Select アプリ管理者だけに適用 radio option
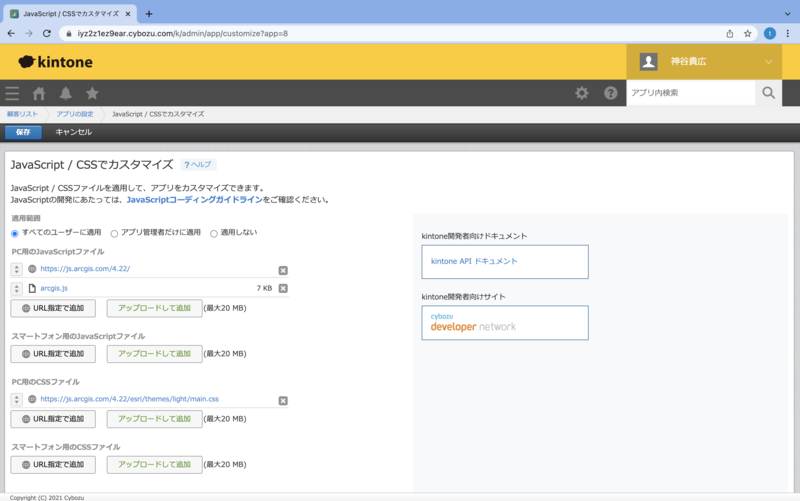Image resolution: width=800 pixels, height=501 pixels. [x=114, y=234]
